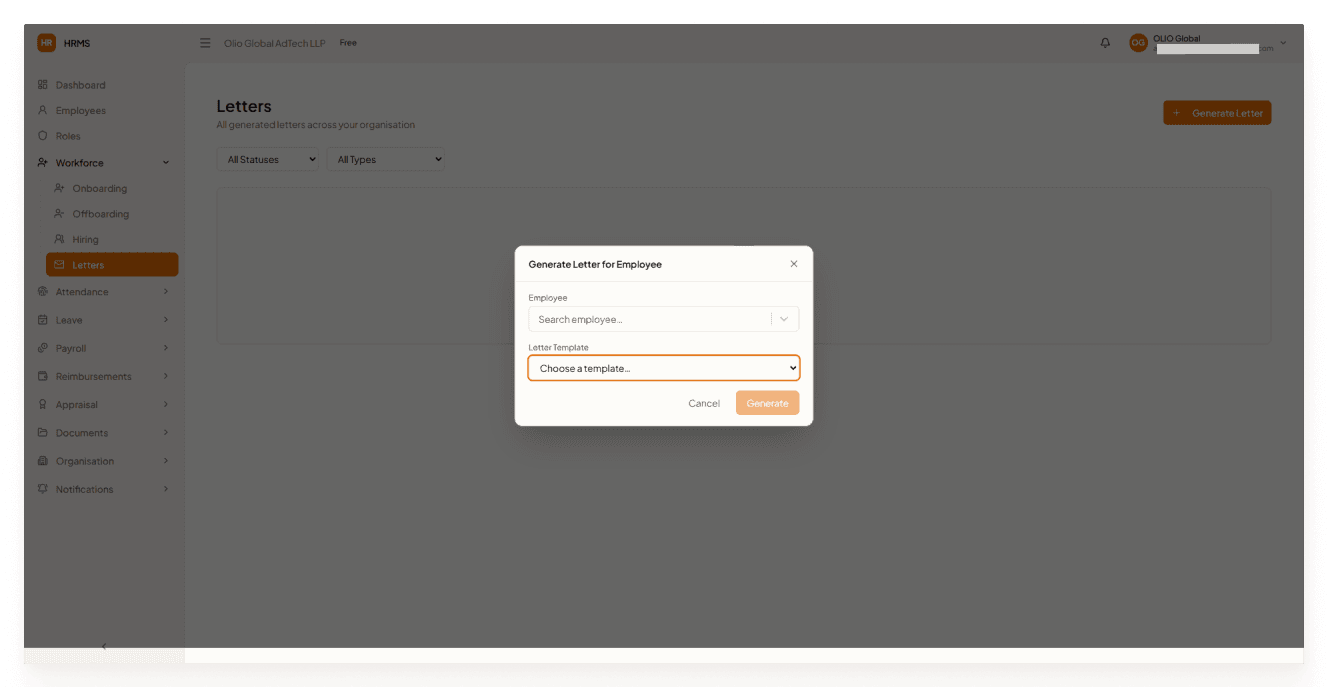
Task: Open the All Types filter
Action: point(385,159)
